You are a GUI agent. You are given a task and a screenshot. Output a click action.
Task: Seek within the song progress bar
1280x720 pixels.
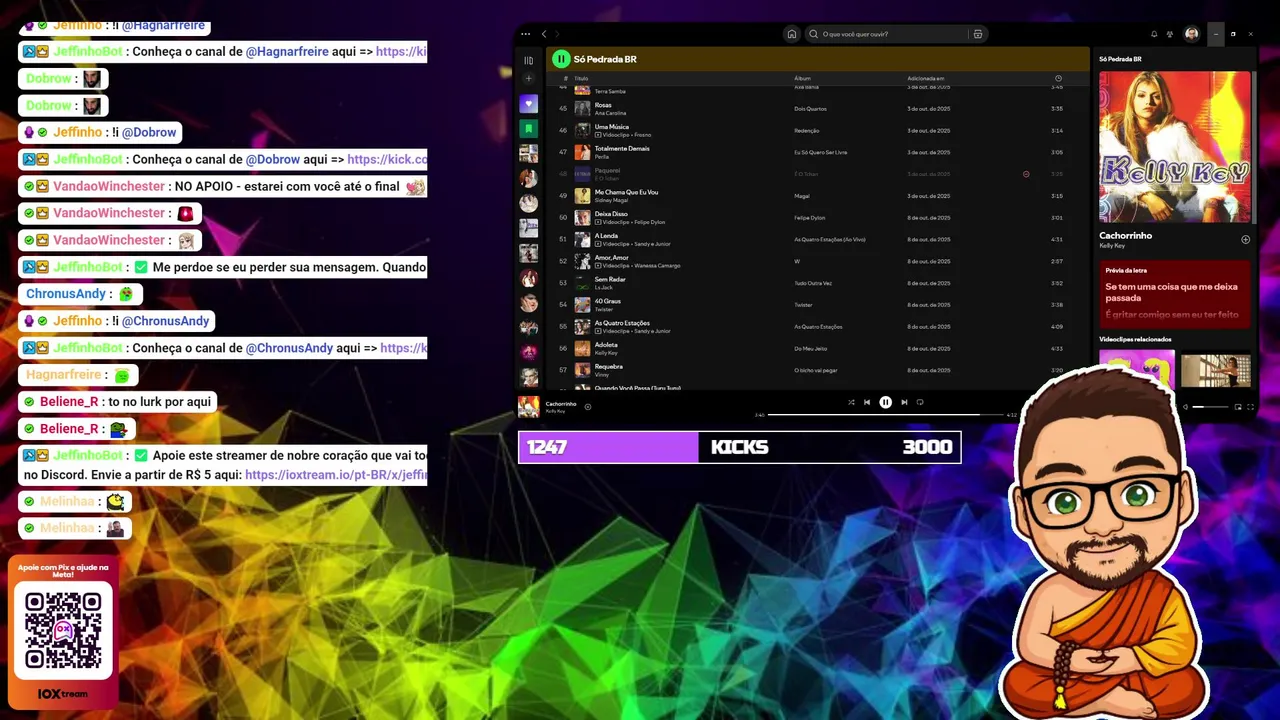(x=886, y=414)
